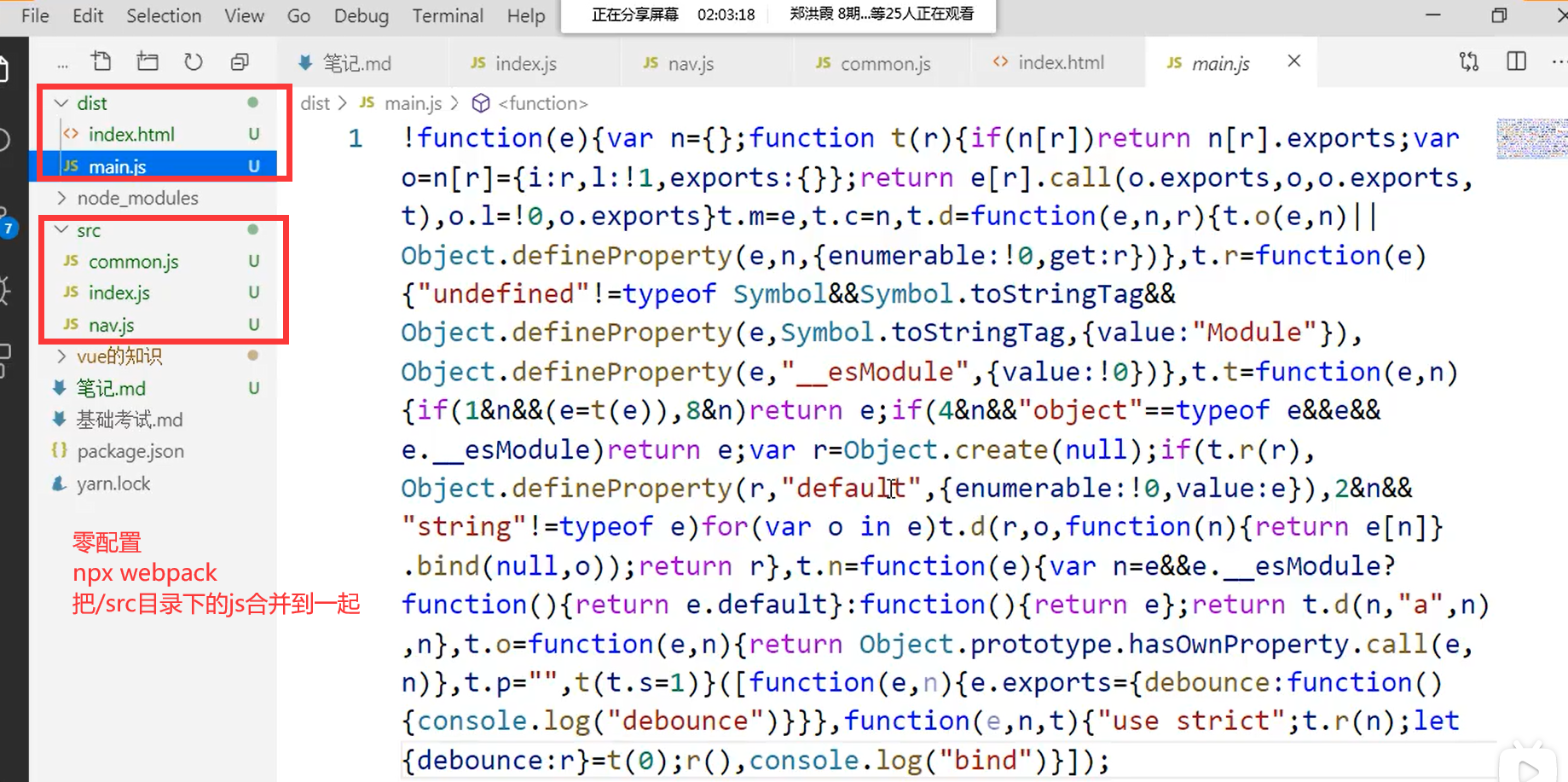Open source control changes icon in editor toolbar
The image size is (1568, 782).
click(x=1469, y=61)
